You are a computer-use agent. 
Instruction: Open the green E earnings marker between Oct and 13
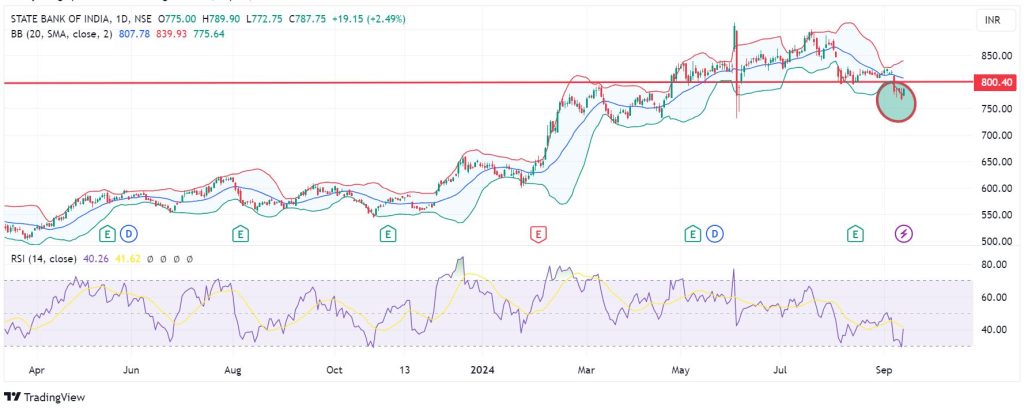coord(388,233)
